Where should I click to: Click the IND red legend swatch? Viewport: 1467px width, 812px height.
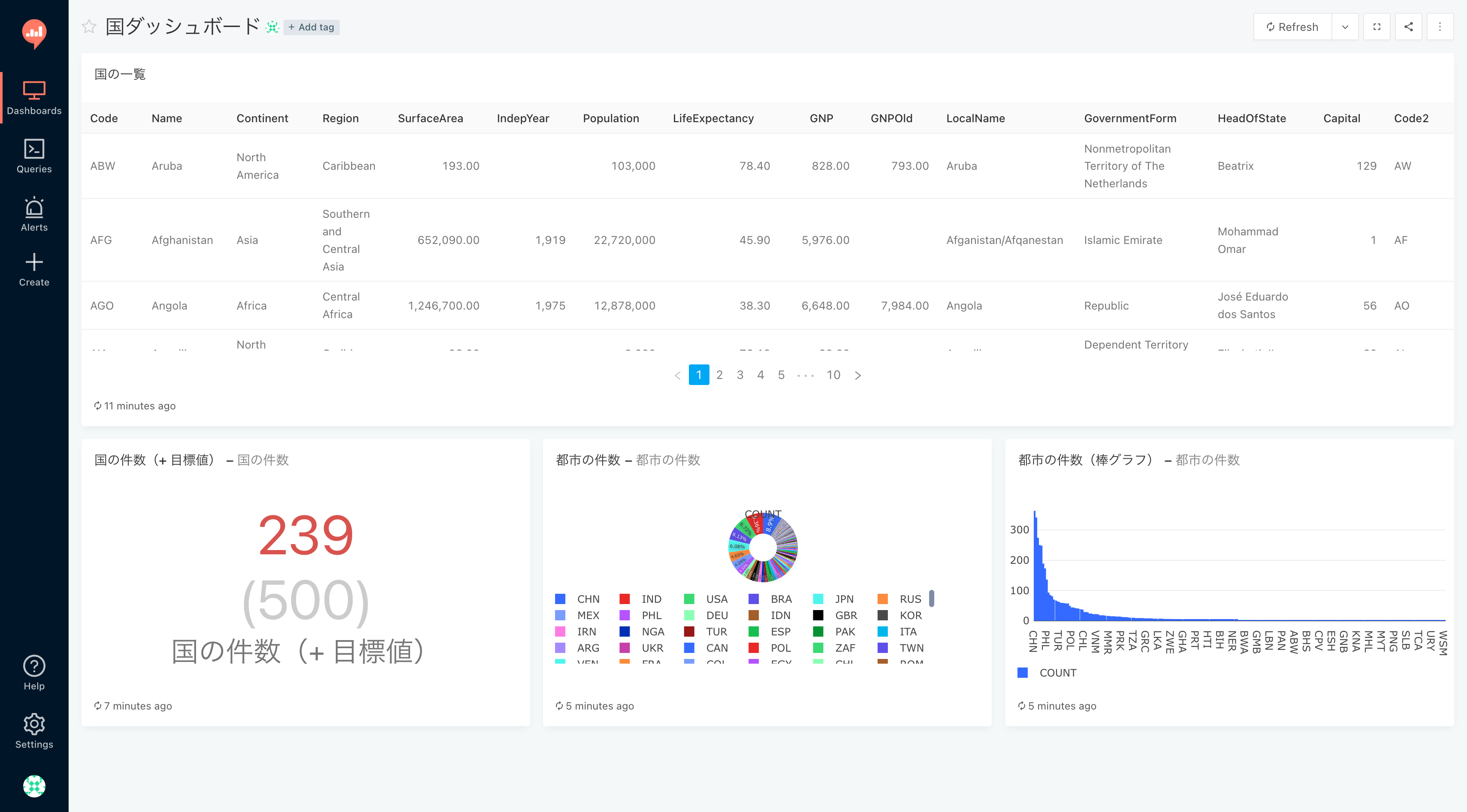(625, 599)
